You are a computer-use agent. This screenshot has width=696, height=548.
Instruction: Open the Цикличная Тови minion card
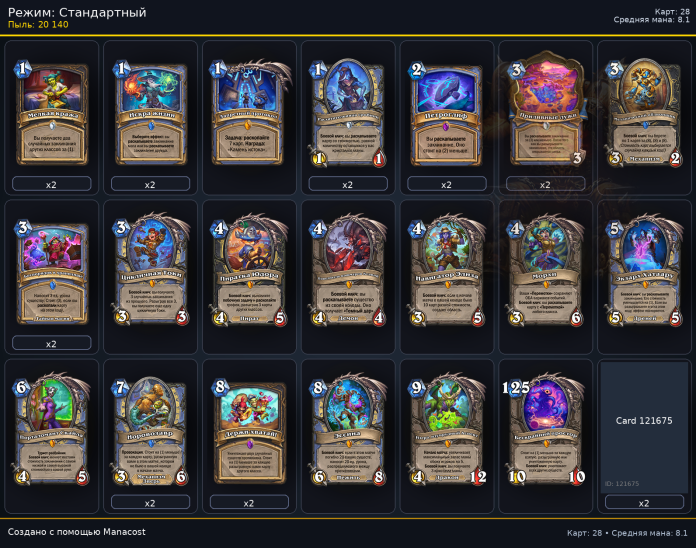point(150,271)
